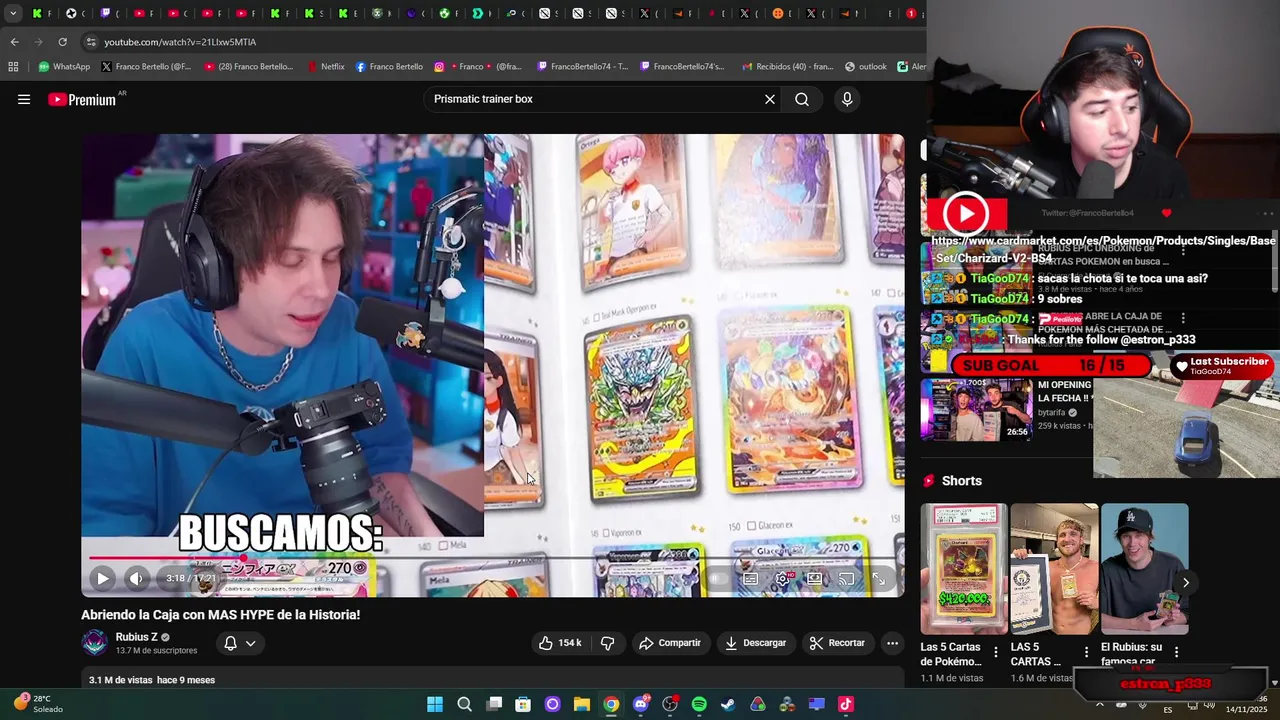This screenshot has width=1280, height=720.
Task: Focus the youtube.com address bar
Action: [500, 42]
